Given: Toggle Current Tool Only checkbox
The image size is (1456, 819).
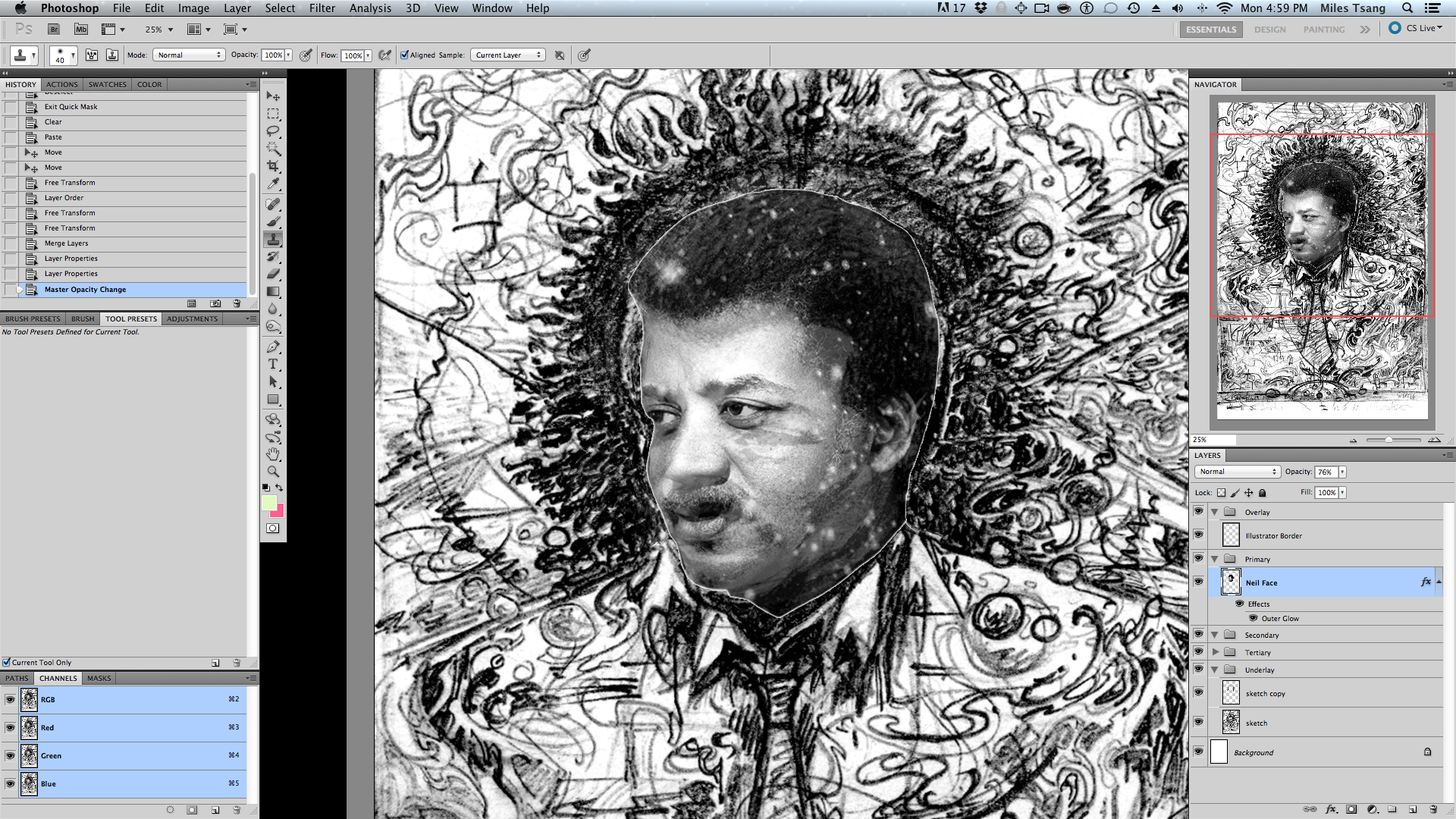Looking at the screenshot, I should 6,662.
